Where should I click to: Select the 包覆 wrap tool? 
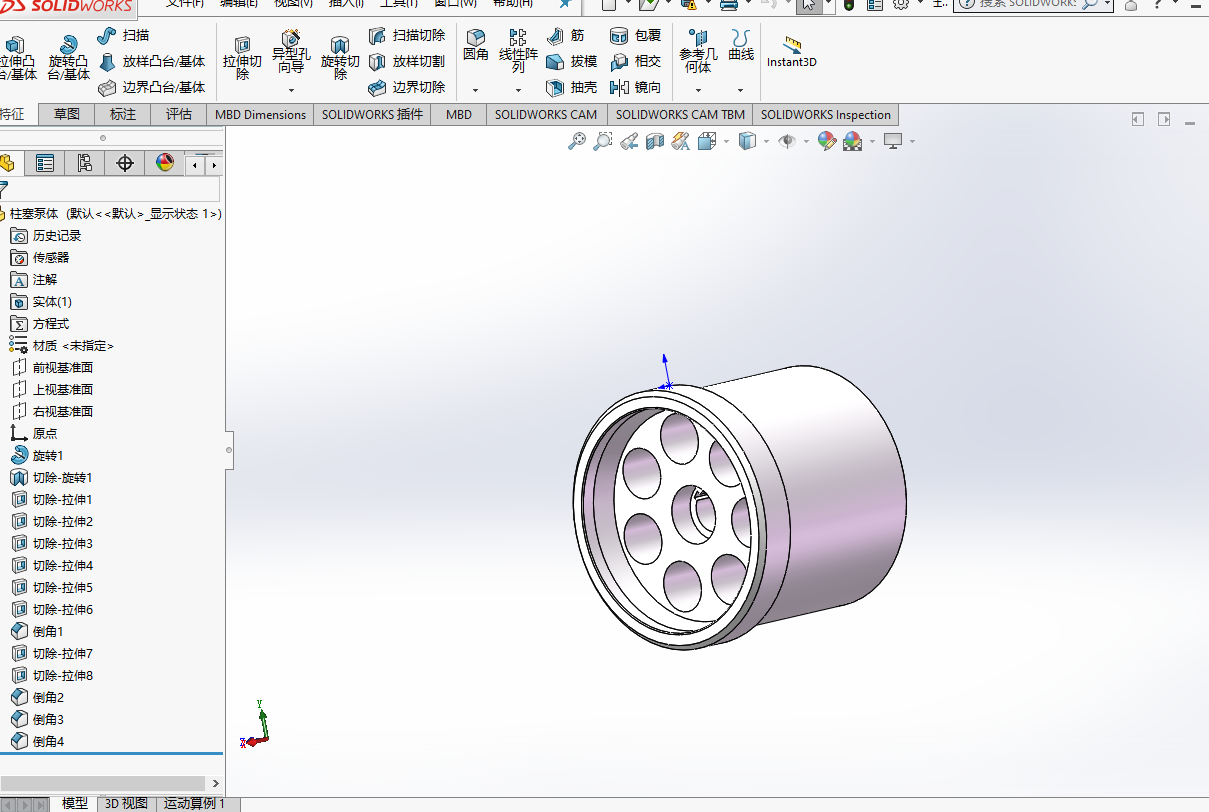click(635, 36)
